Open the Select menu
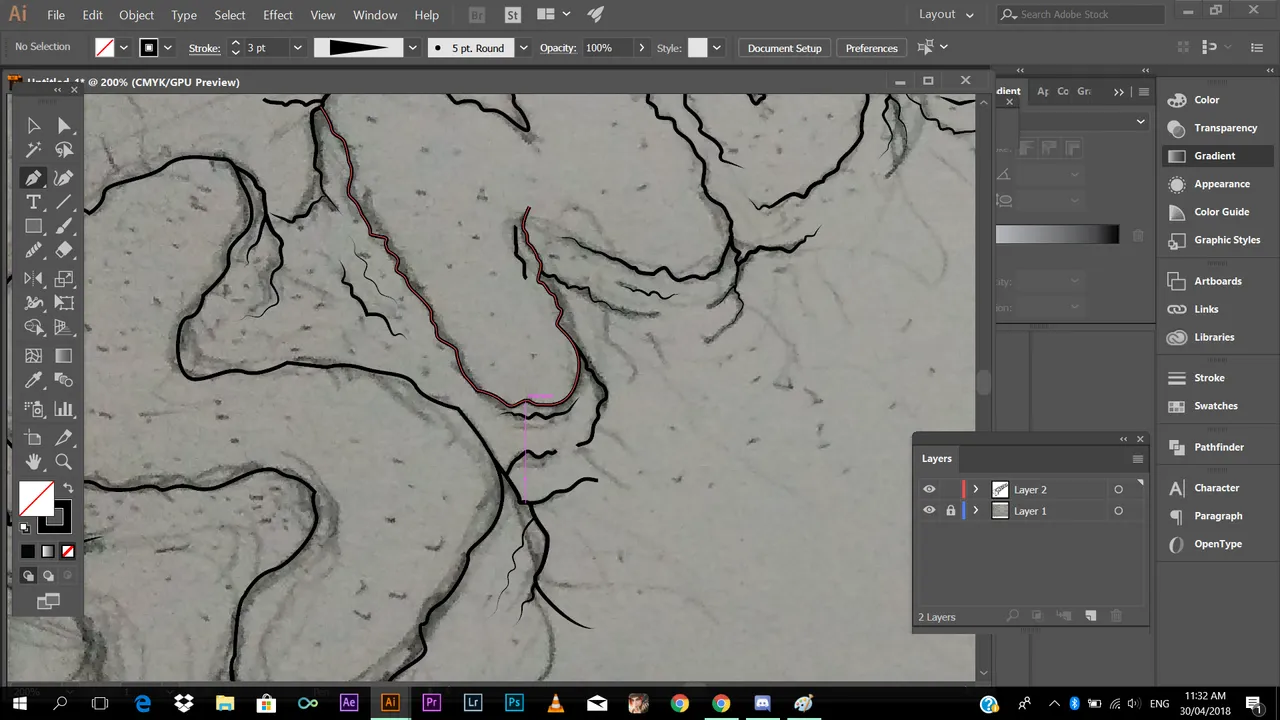 [x=230, y=15]
